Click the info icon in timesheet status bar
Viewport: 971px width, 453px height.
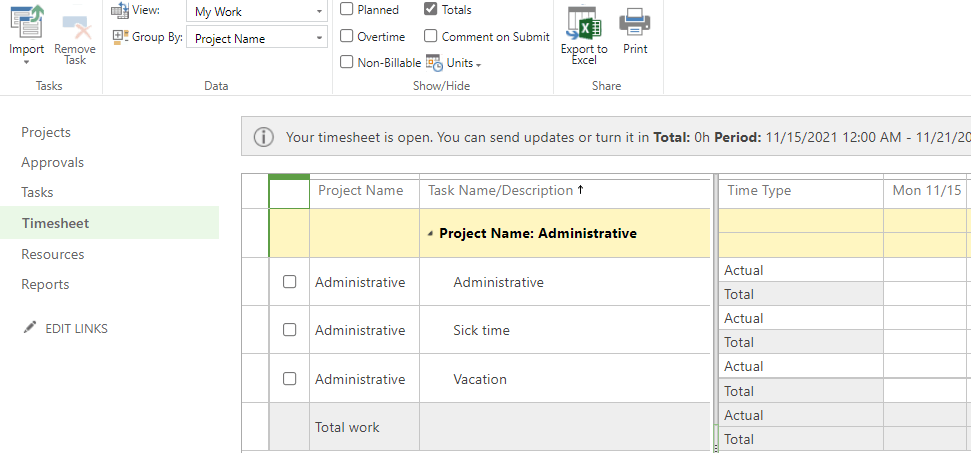(264, 137)
